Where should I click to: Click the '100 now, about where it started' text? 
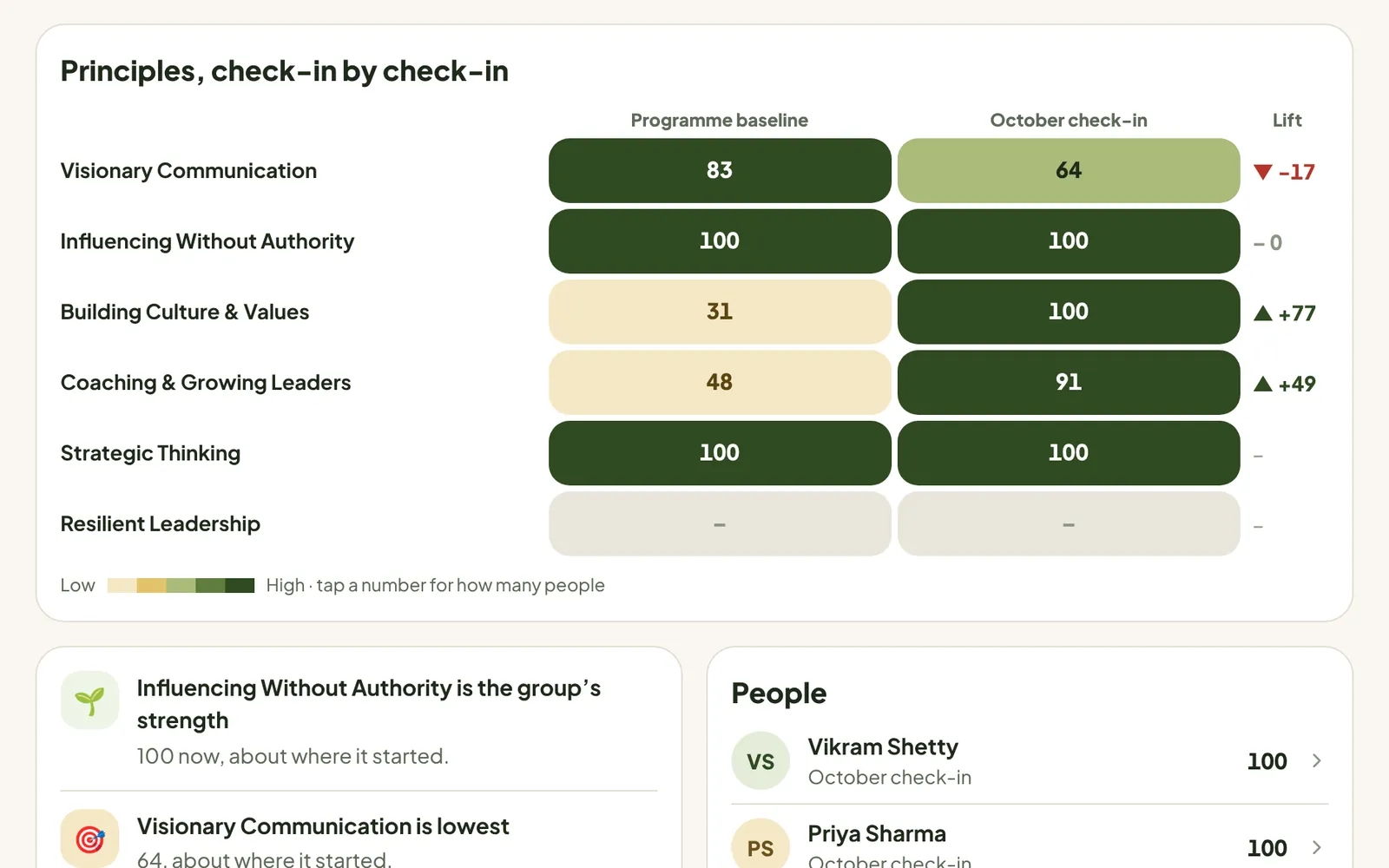pos(293,756)
